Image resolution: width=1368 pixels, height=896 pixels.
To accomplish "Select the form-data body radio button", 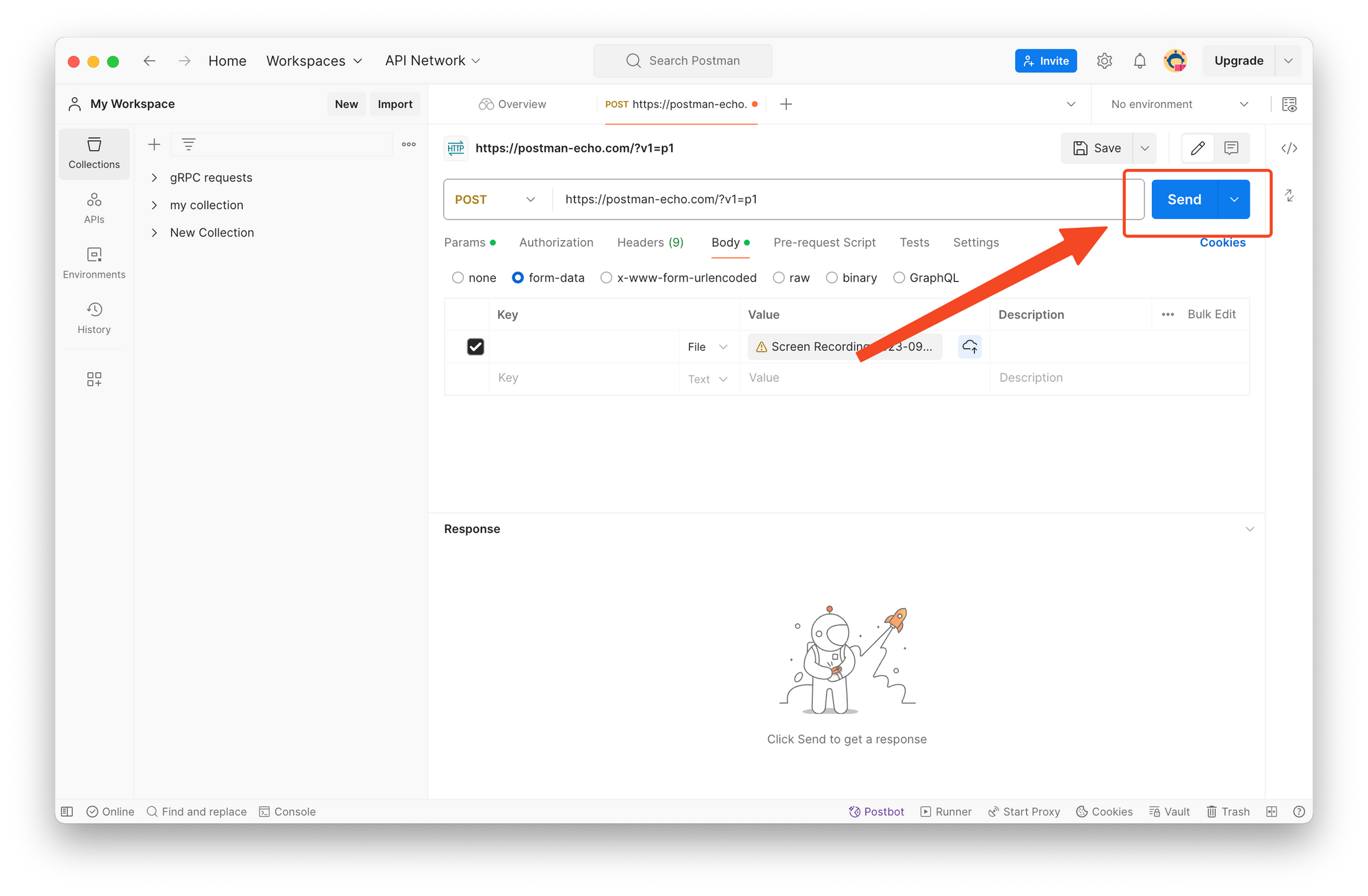I will pos(518,278).
